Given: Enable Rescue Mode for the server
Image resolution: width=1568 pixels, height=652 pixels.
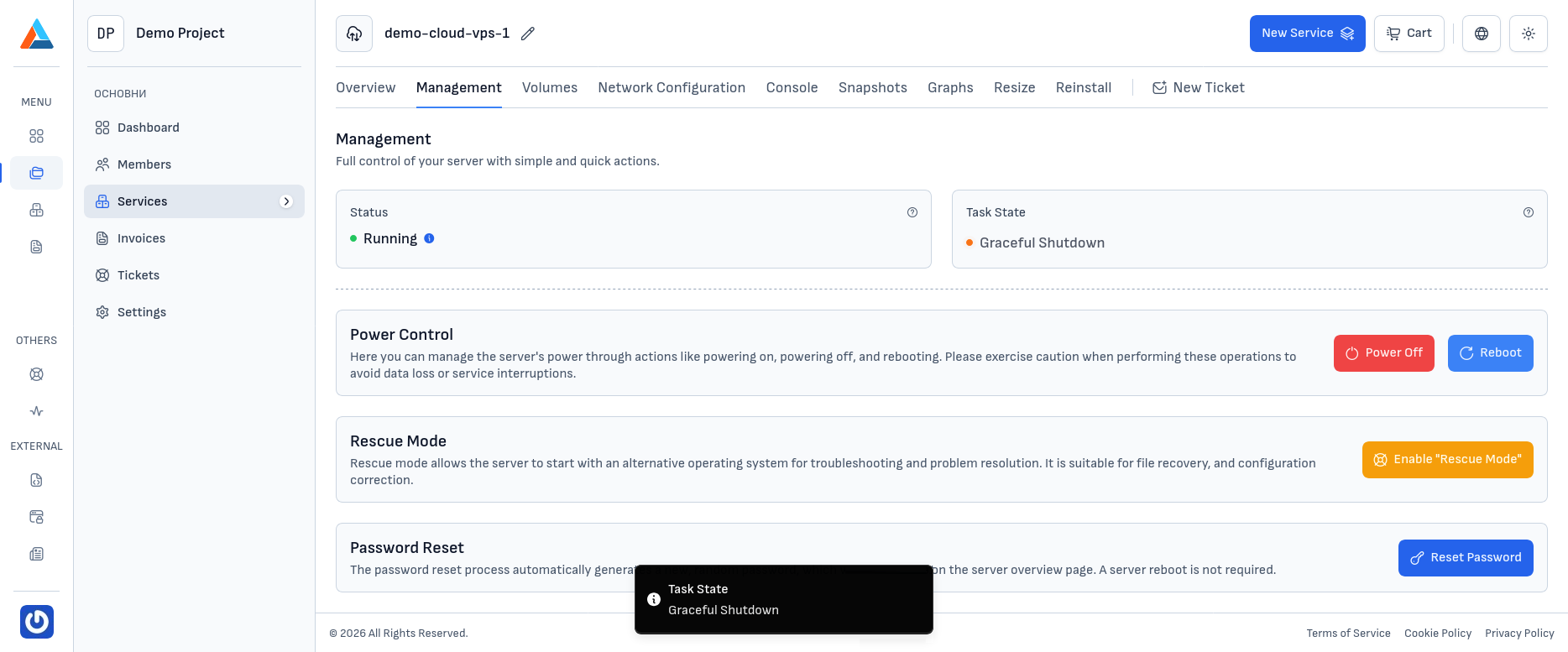Looking at the screenshot, I should click(1447, 460).
